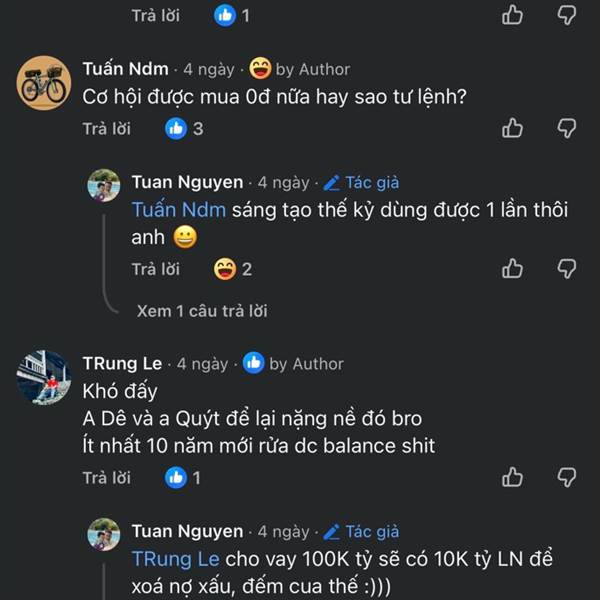The width and height of the screenshot is (600, 600).
Task: Click Tuấn Ndm's bicycle avatar
Action: coord(44,83)
